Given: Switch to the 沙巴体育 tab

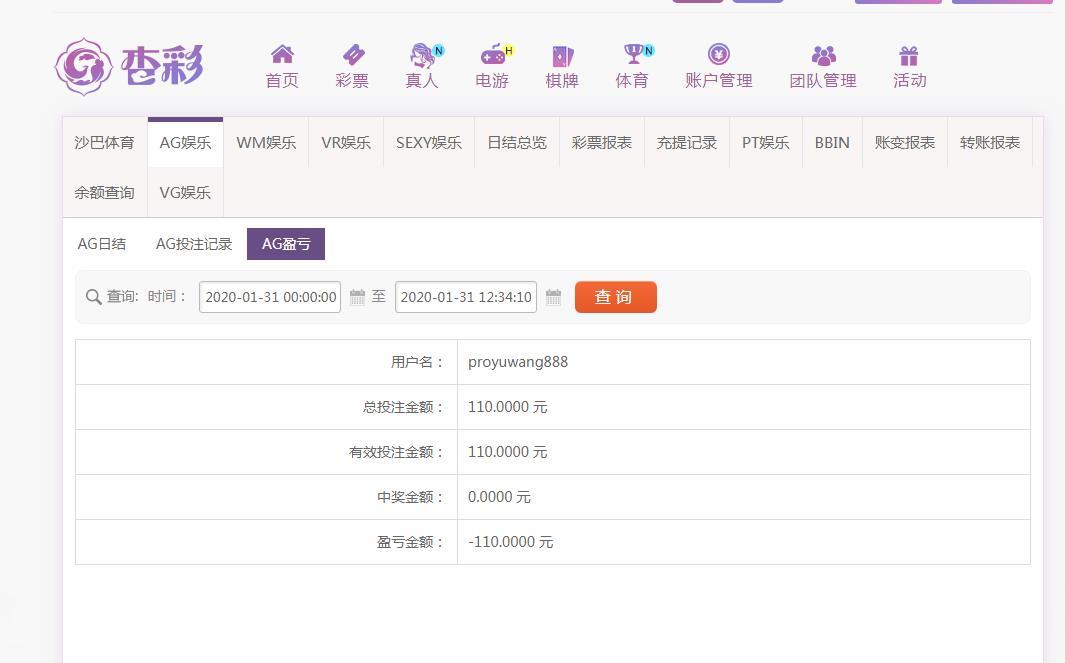Looking at the screenshot, I should click(104, 143).
